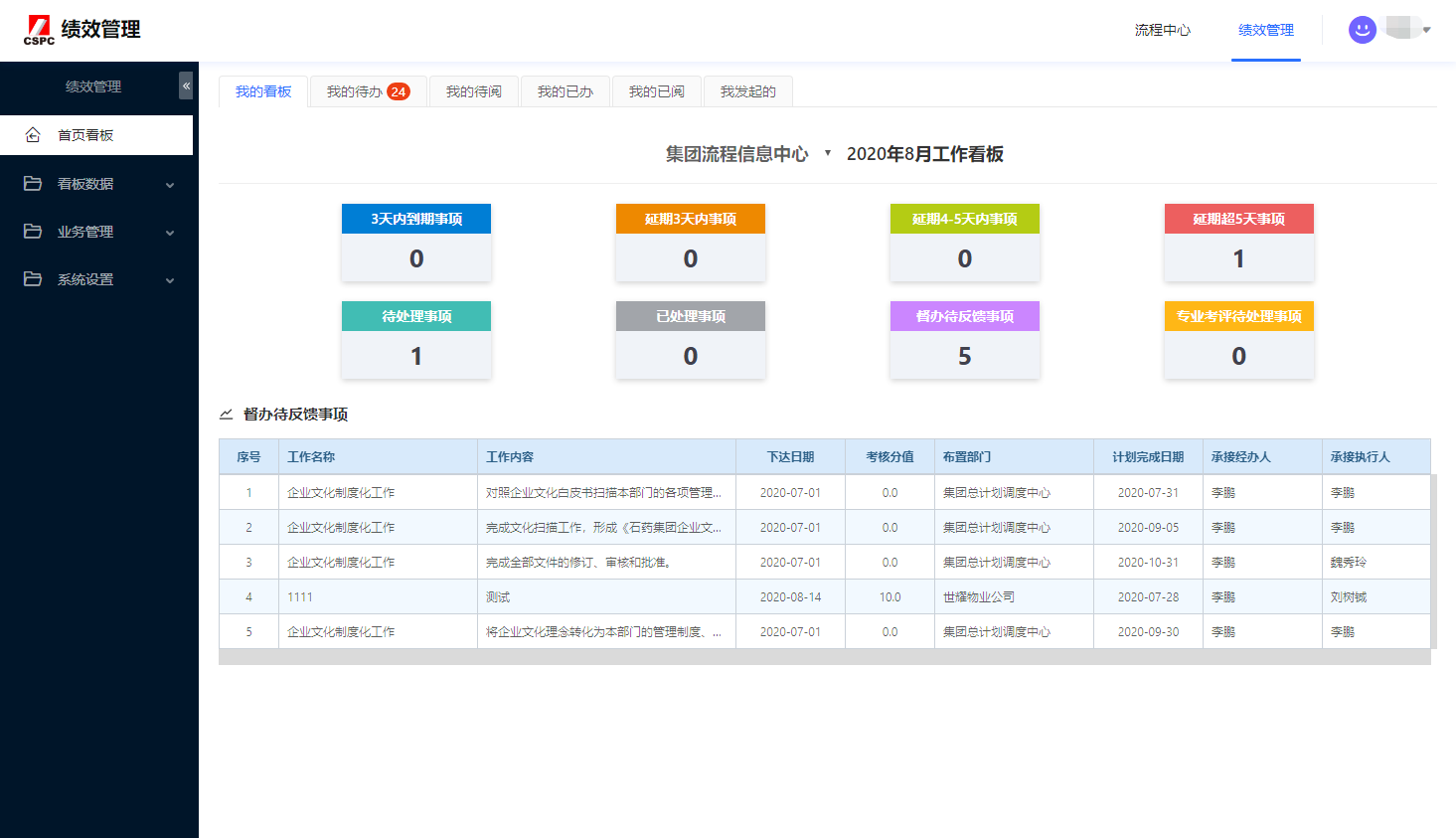
Task: Open the 待处理事项 card
Action: [x=416, y=339]
